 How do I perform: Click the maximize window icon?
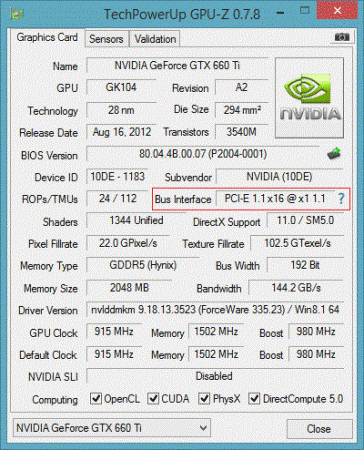point(304,11)
